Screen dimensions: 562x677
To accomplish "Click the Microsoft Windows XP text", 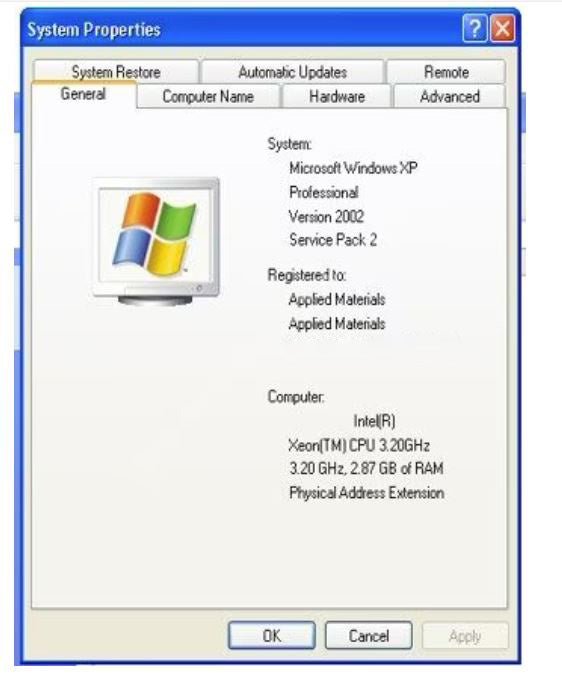I will coord(353,168).
